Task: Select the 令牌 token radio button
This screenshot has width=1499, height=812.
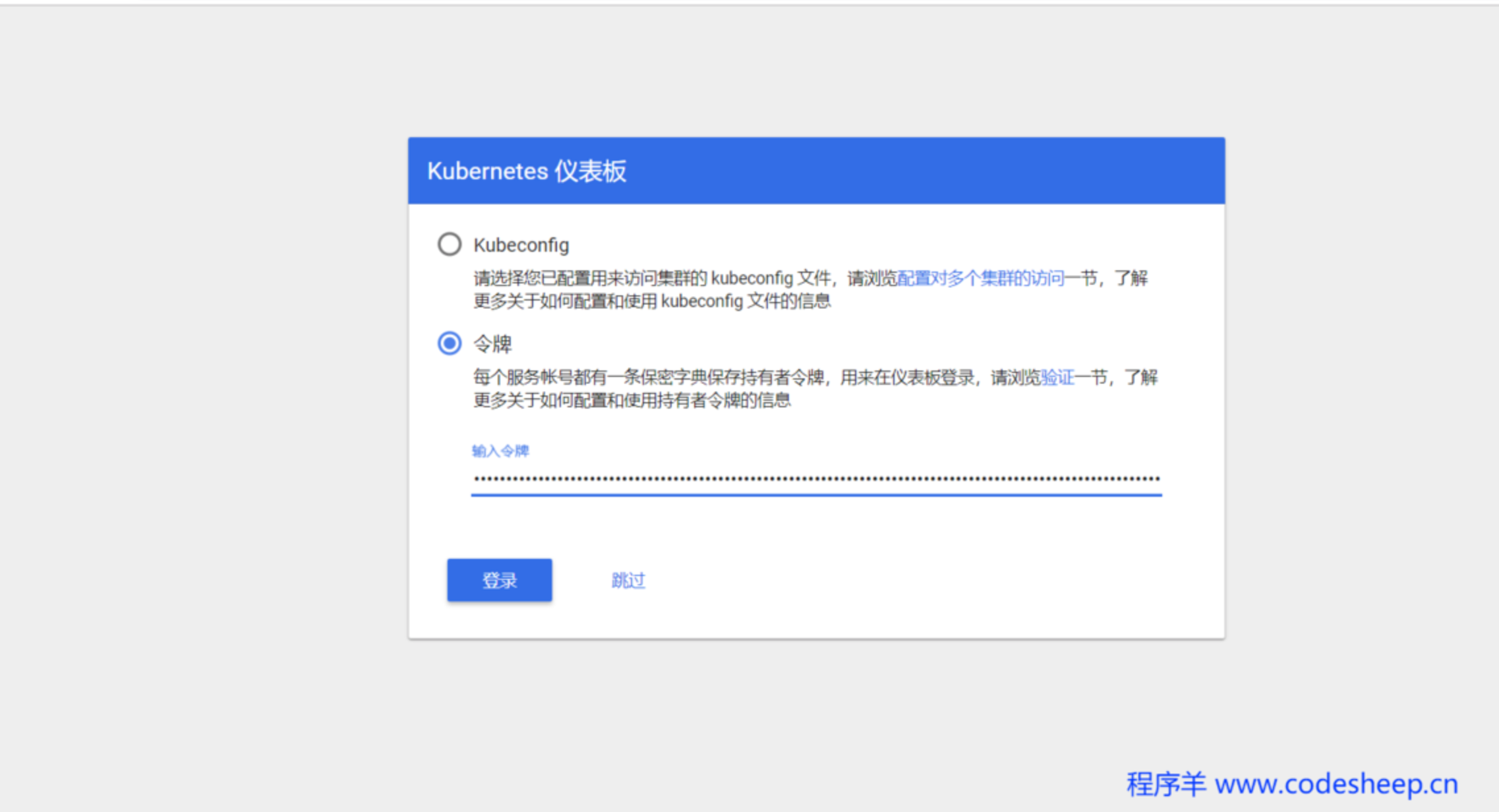Action: (450, 343)
